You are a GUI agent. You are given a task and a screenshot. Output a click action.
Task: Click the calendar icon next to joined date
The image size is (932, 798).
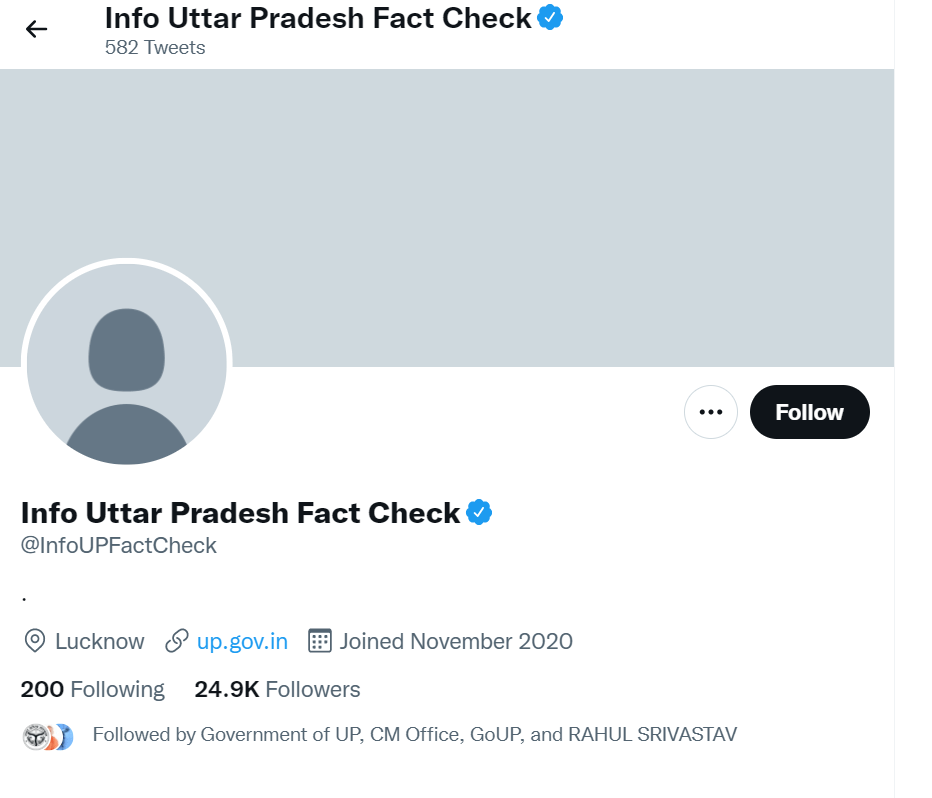(x=319, y=641)
